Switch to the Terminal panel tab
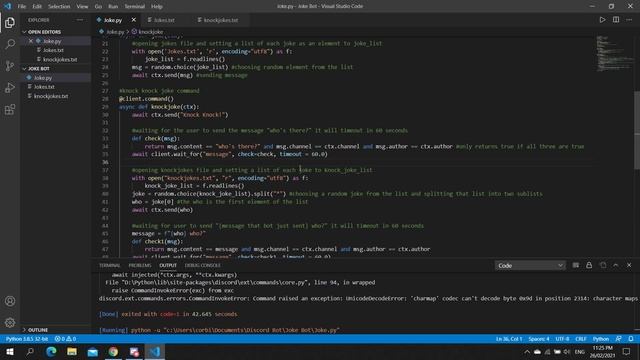Screen dimensions: 640x360 pyautogui.click(x=109, y=265)
